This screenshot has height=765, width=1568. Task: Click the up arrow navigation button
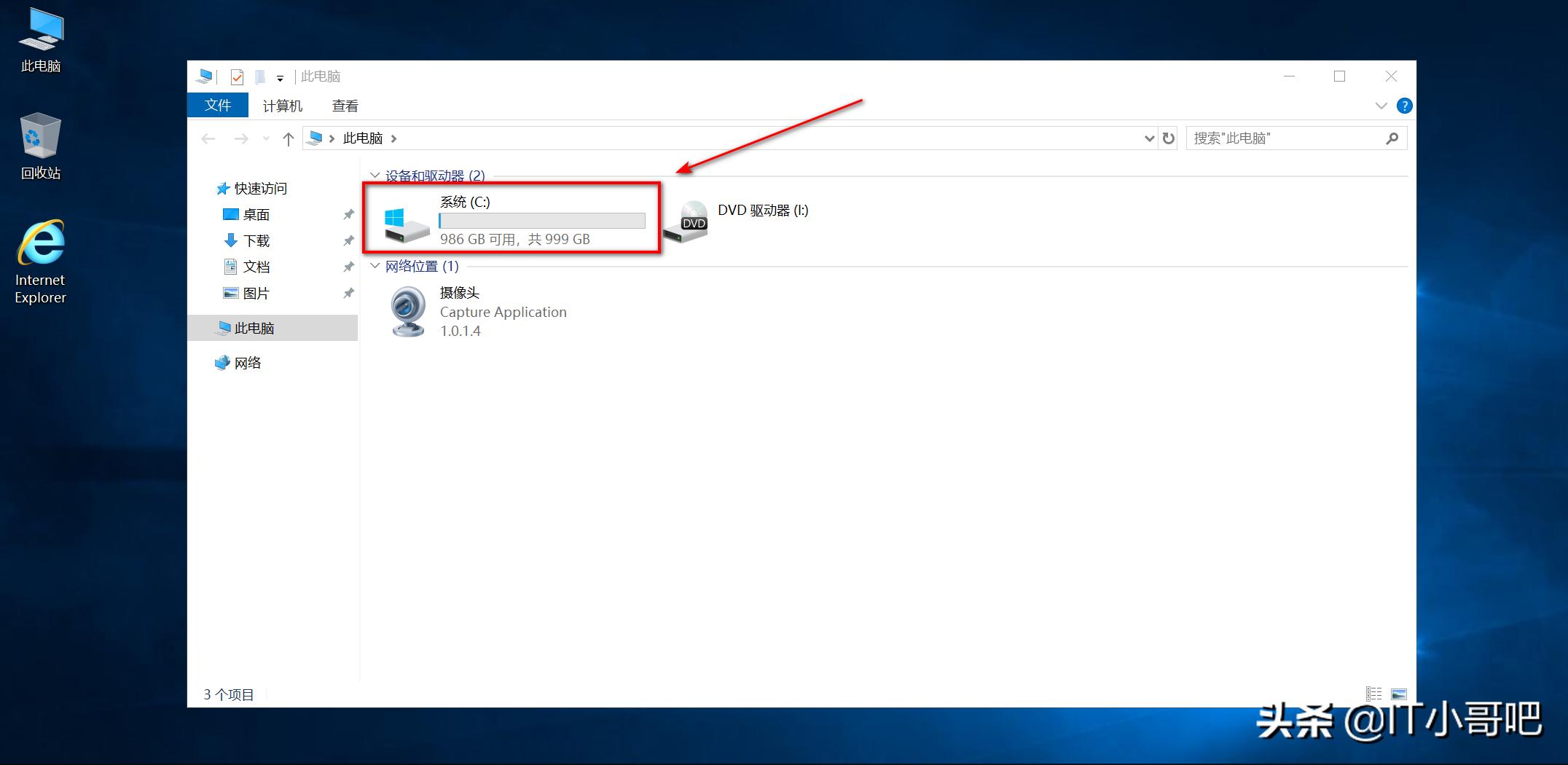coord(287,138)
